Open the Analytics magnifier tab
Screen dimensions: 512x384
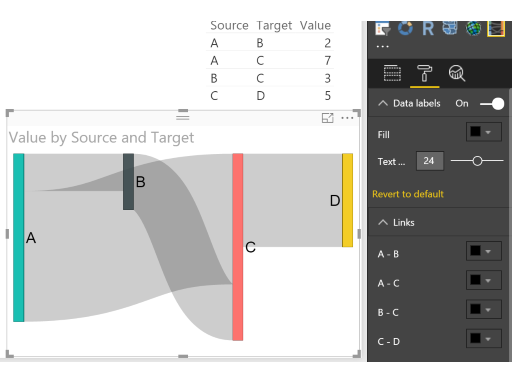click(x=457, y=73)
